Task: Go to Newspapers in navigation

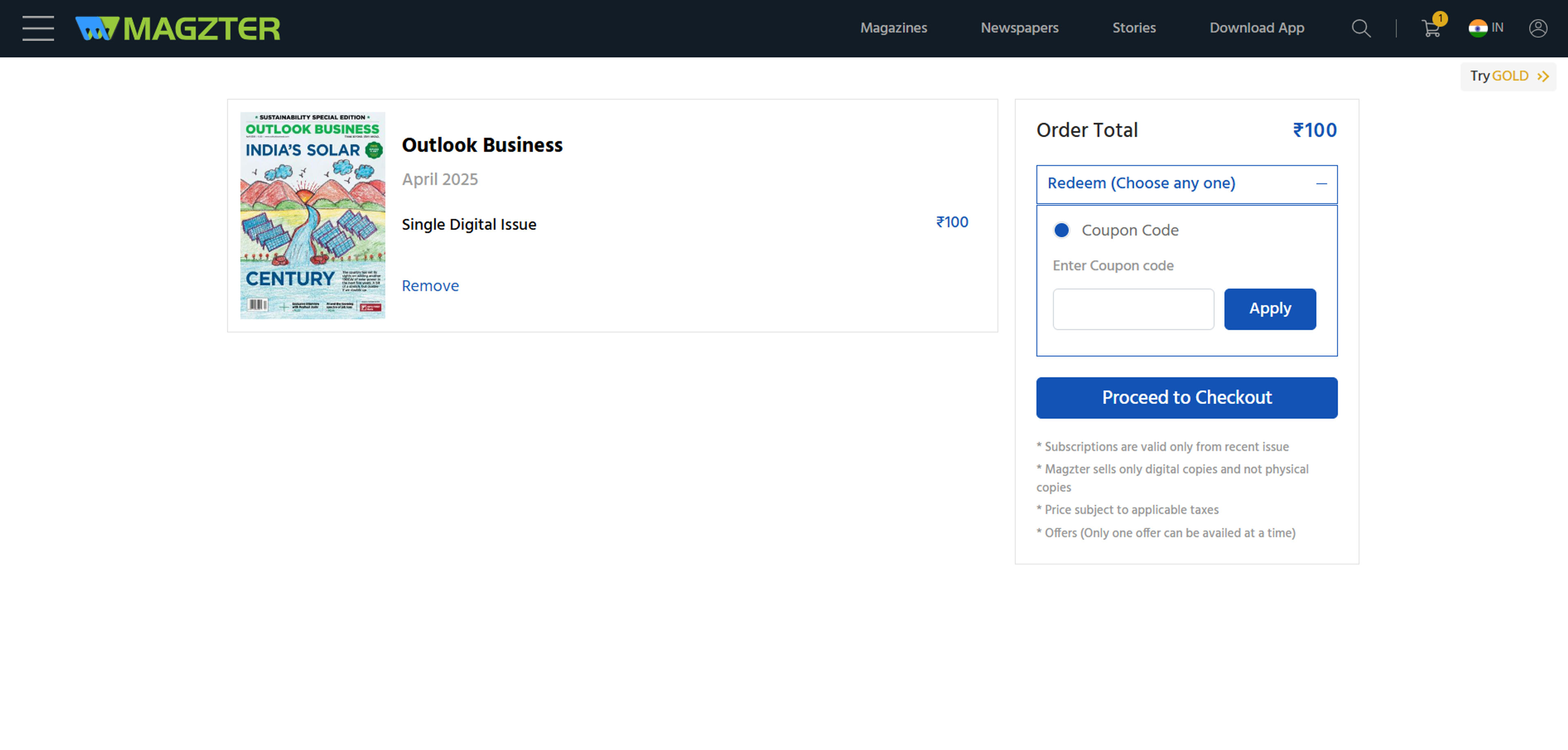Action: tap(1019, 28)
